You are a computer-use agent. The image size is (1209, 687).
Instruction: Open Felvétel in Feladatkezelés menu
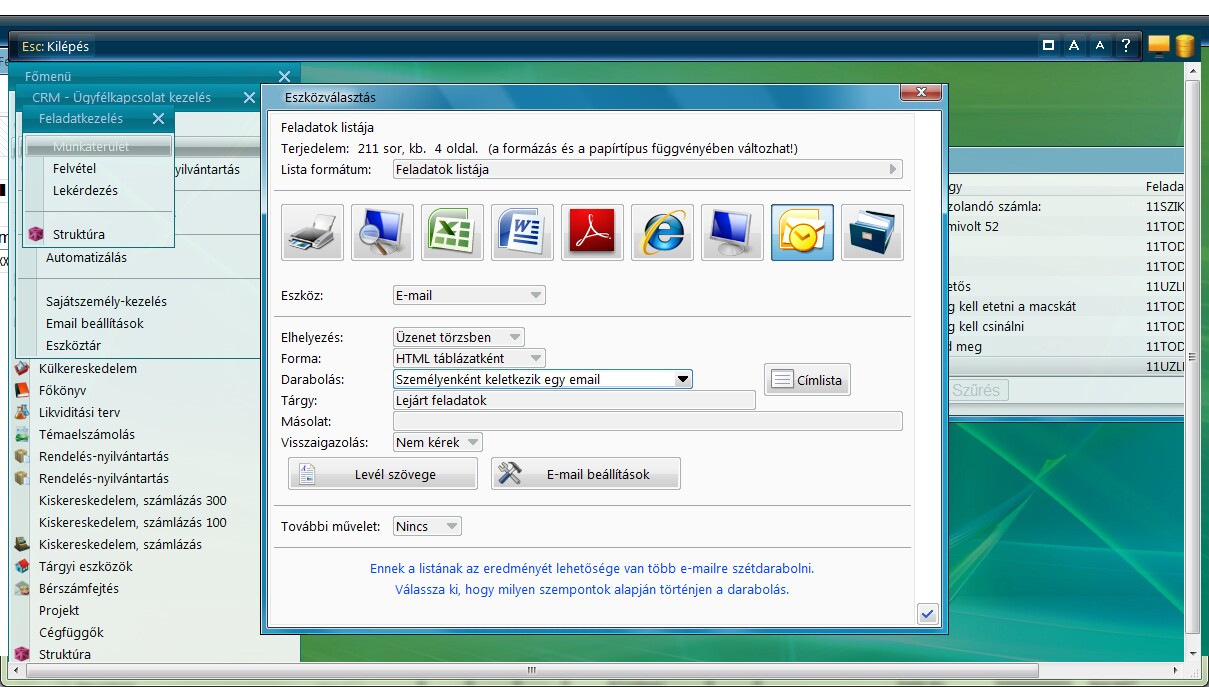tap(75, 168)
